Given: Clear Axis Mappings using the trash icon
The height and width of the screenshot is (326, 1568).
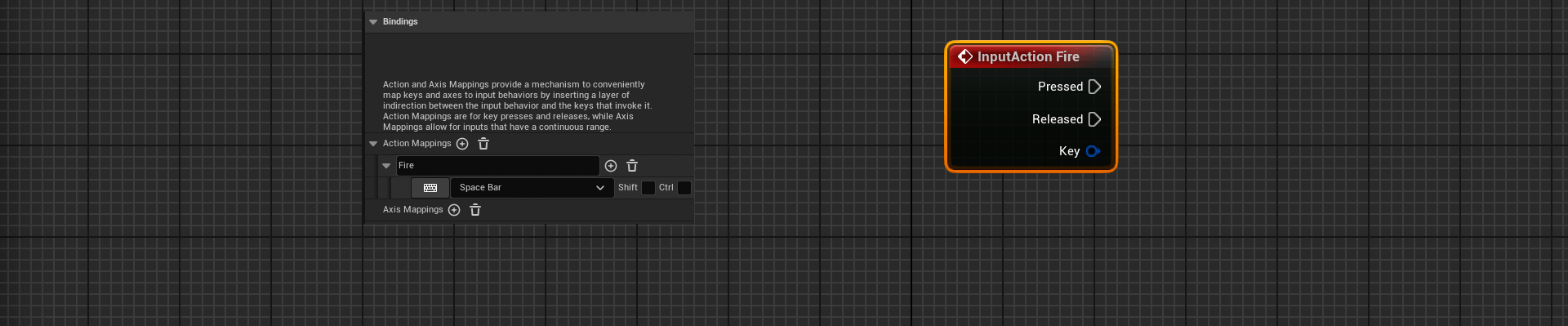Looking at the screenshot, I should coord(475,210).
